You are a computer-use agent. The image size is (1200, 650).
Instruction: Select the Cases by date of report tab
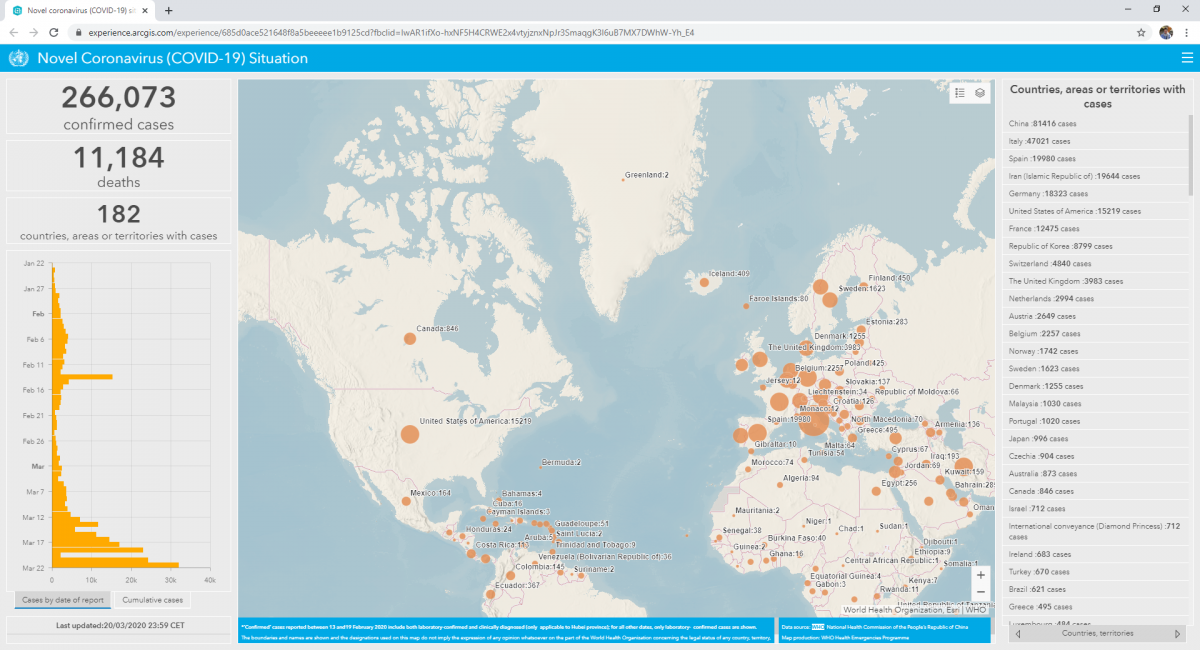tap(61, 599)
